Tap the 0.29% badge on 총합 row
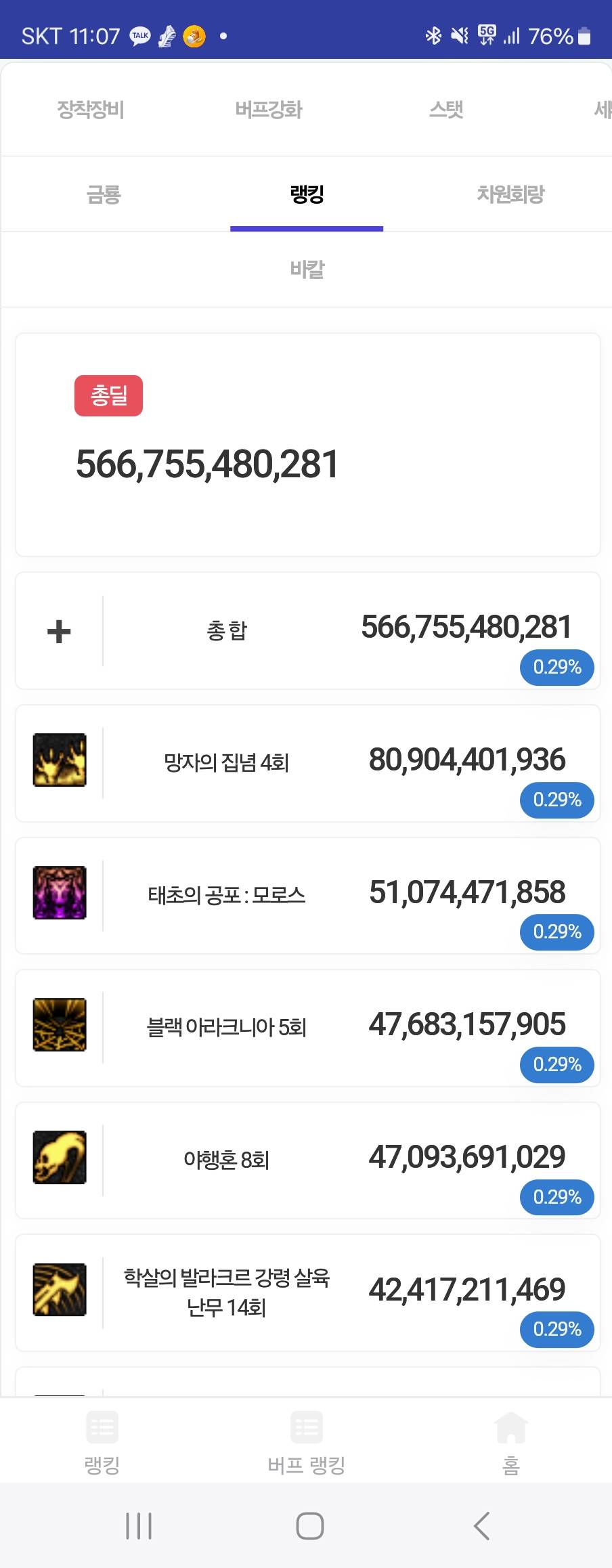612x1568 pixels. pyautogui.click(x=557, y=668)
